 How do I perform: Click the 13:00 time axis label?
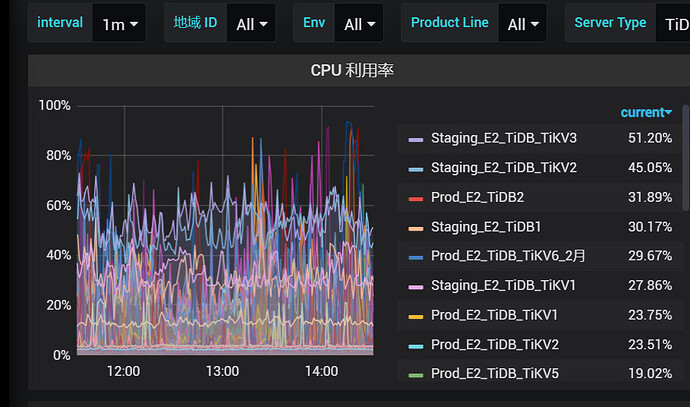(x=223, y=371)
